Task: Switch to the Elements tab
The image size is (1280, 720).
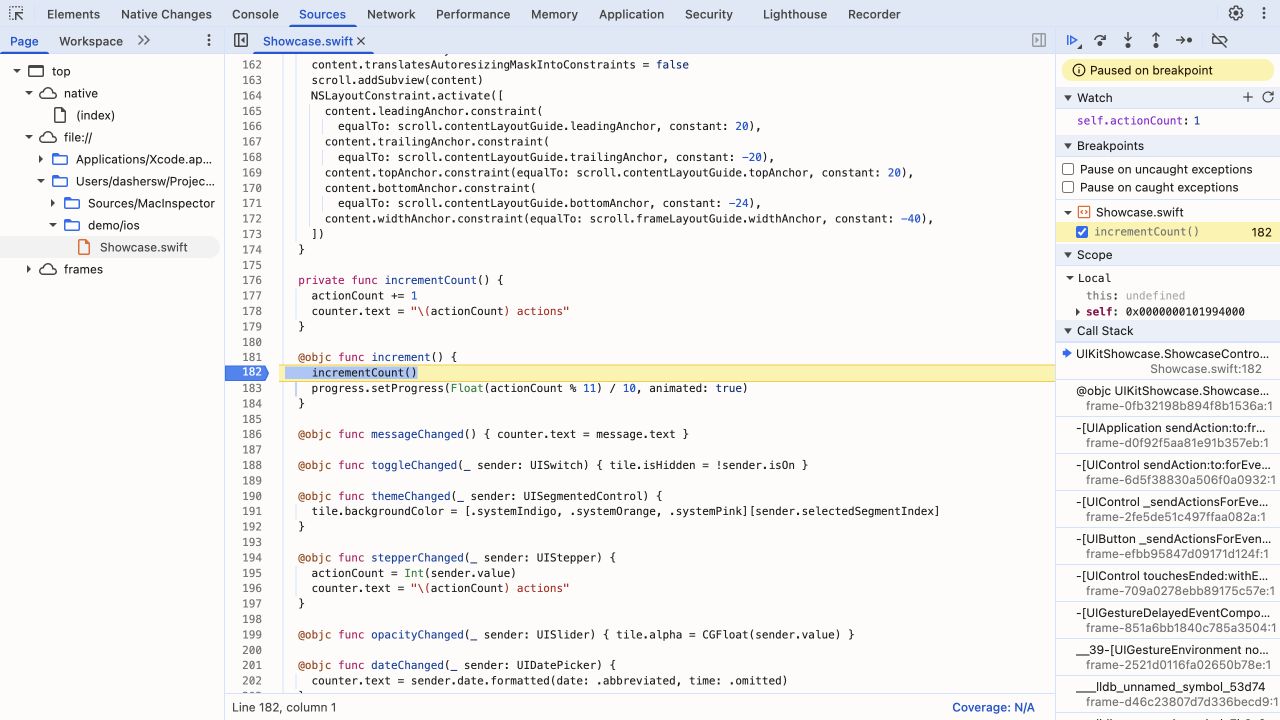Action: click(73, 14)
